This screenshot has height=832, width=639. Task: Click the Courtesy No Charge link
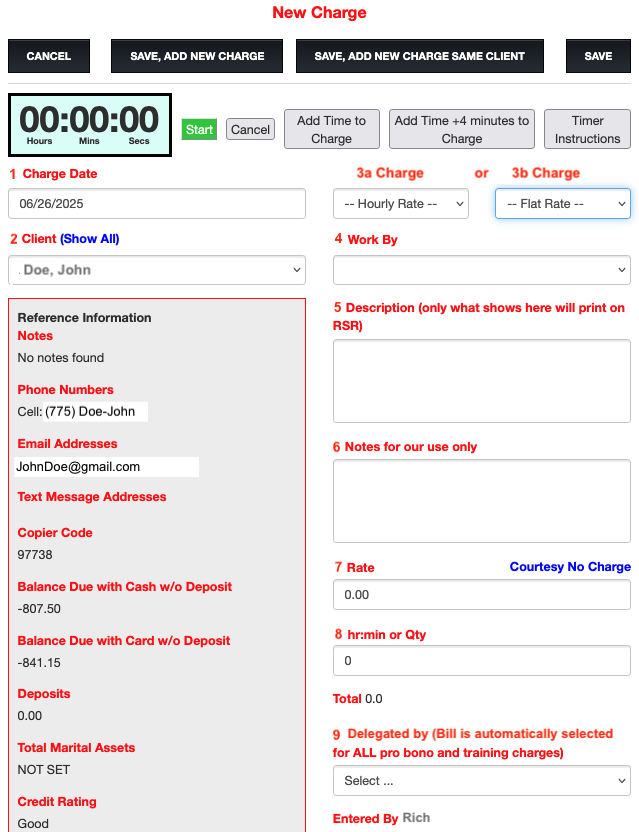(x=570, y=567)
